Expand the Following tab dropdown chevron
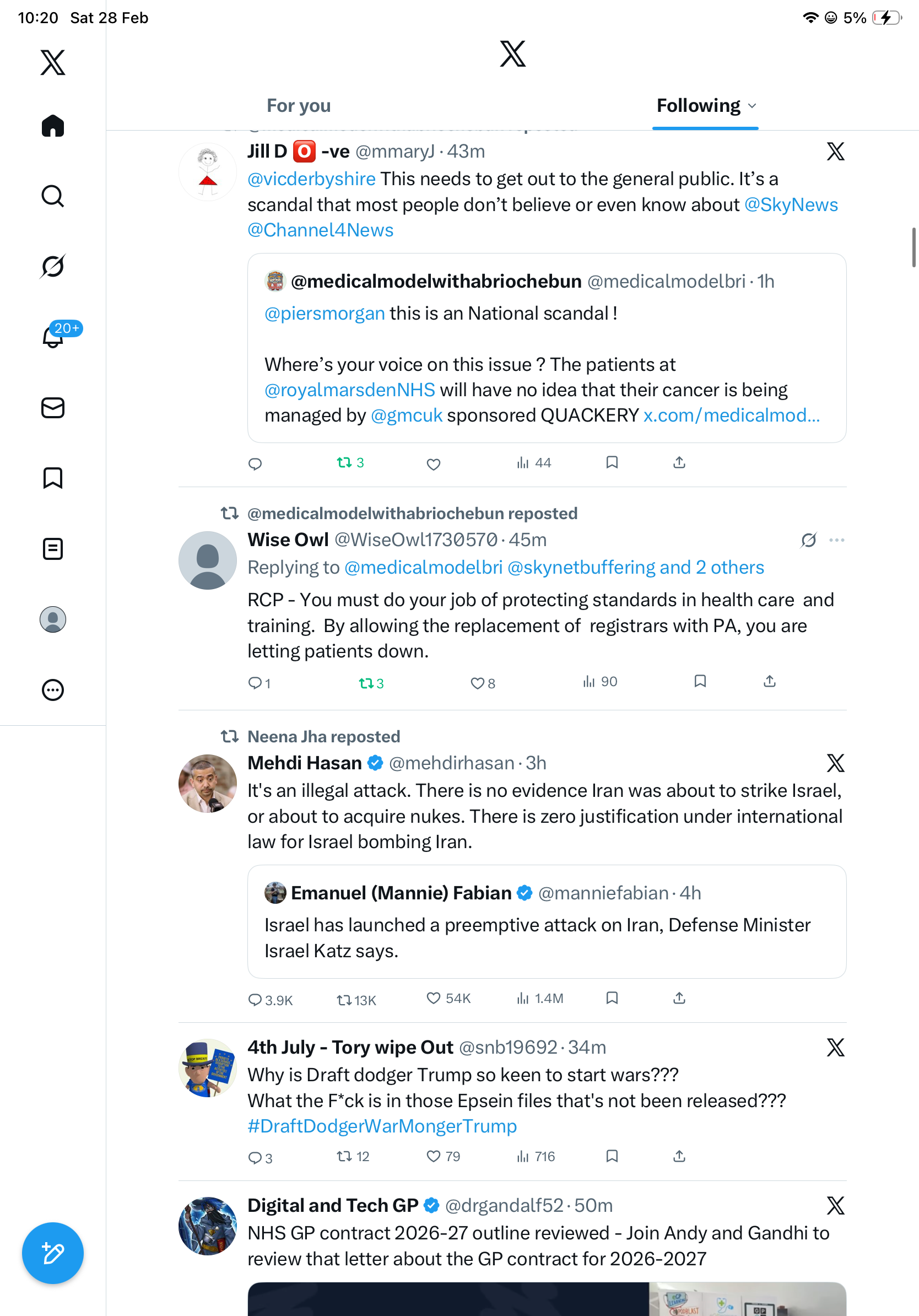Viewport: 919px width, 1316px height. (752, 106)
